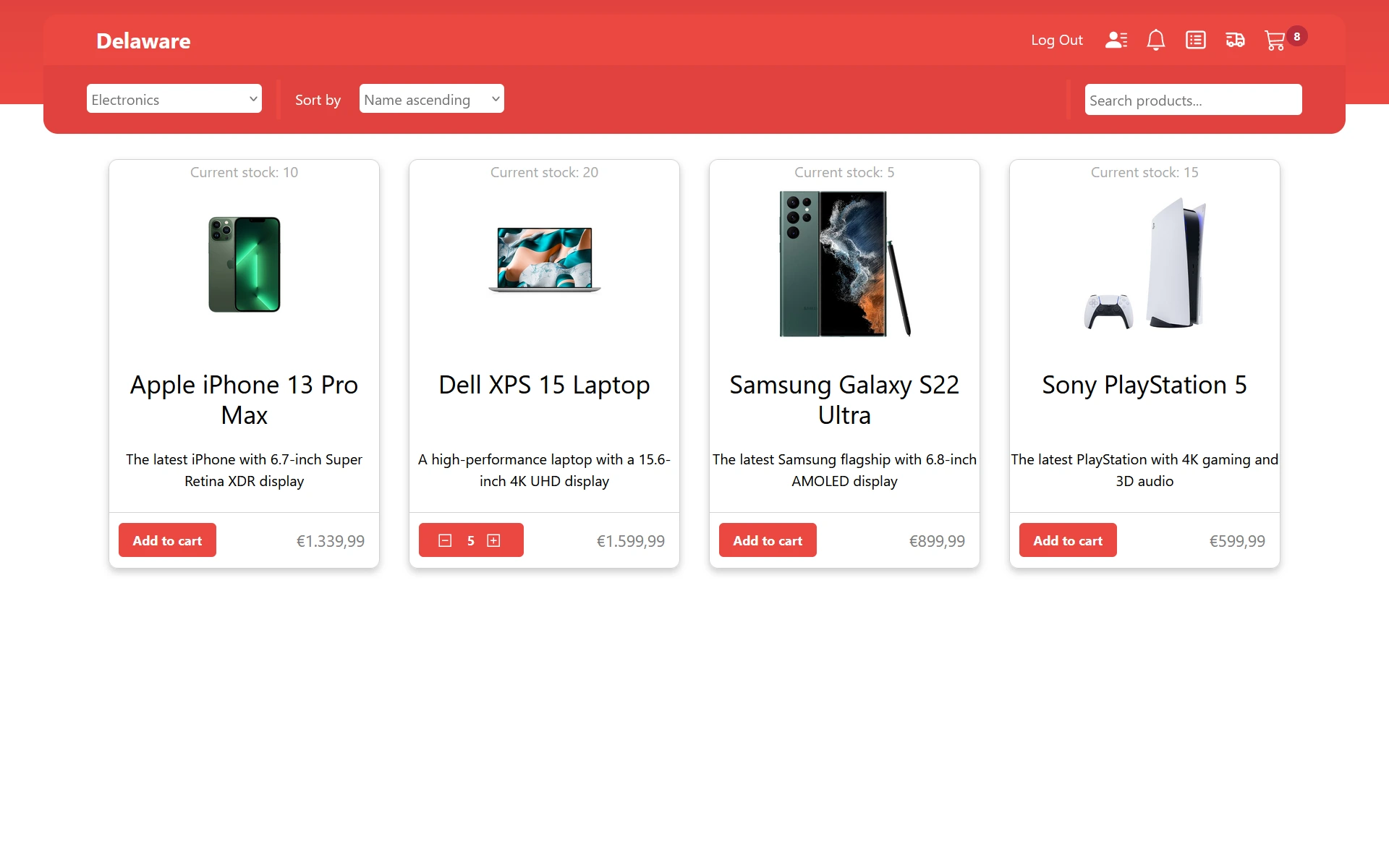
Task: Click the Dell XPS quantity value 5
Action: click(x=470, y=540)
